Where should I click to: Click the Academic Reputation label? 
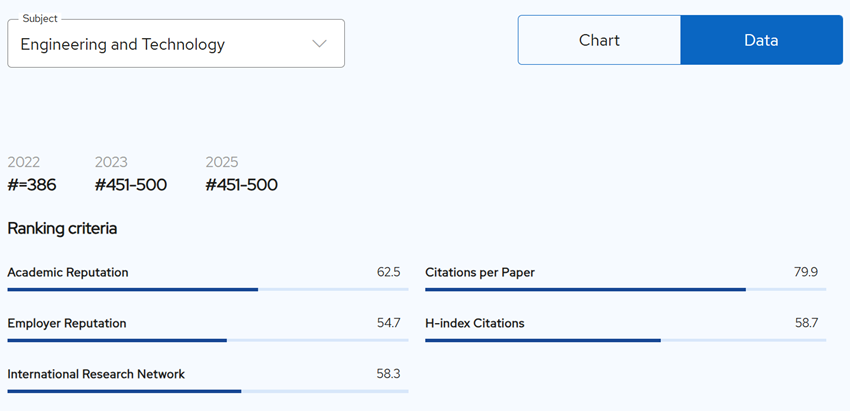(x=68, y=272)
